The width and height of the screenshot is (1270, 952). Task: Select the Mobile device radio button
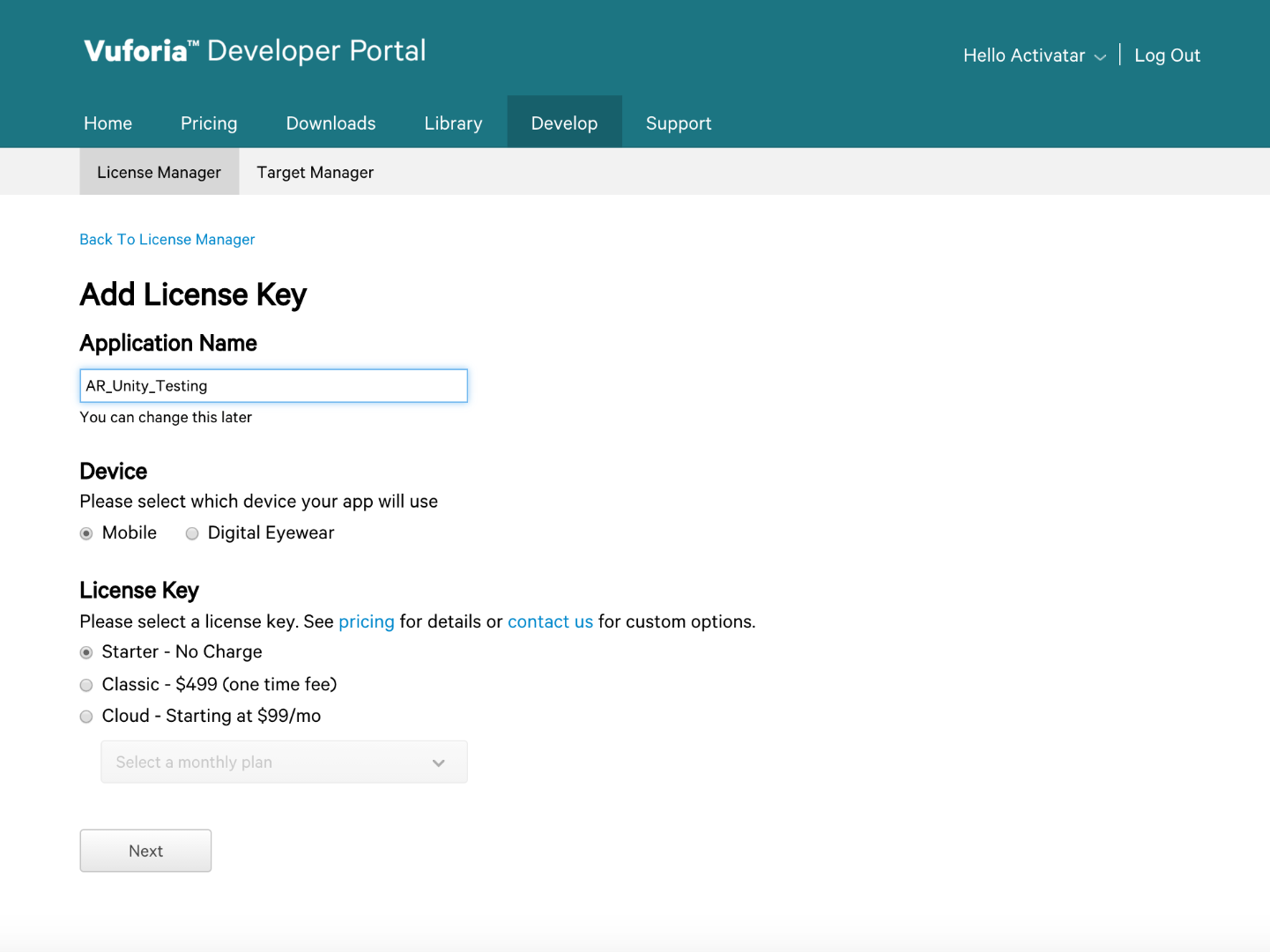(x=86, y=533)
